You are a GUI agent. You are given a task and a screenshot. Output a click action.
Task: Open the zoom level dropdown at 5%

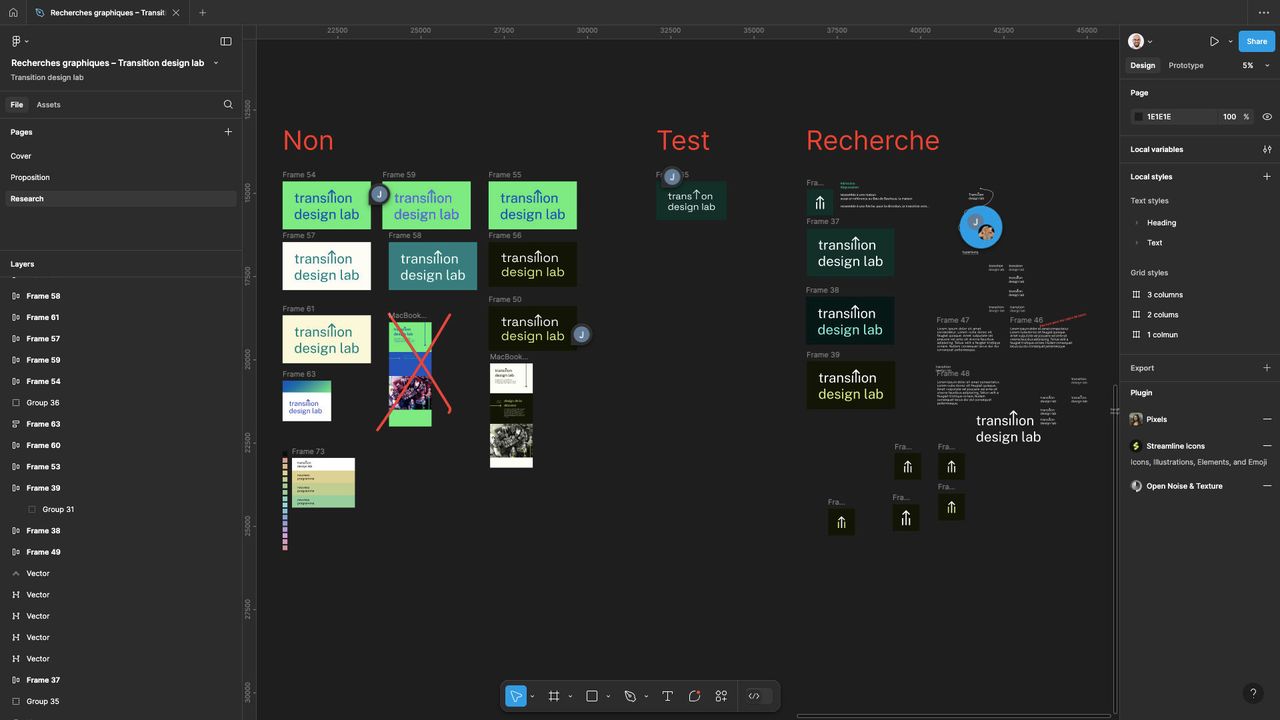point(1255,66)
